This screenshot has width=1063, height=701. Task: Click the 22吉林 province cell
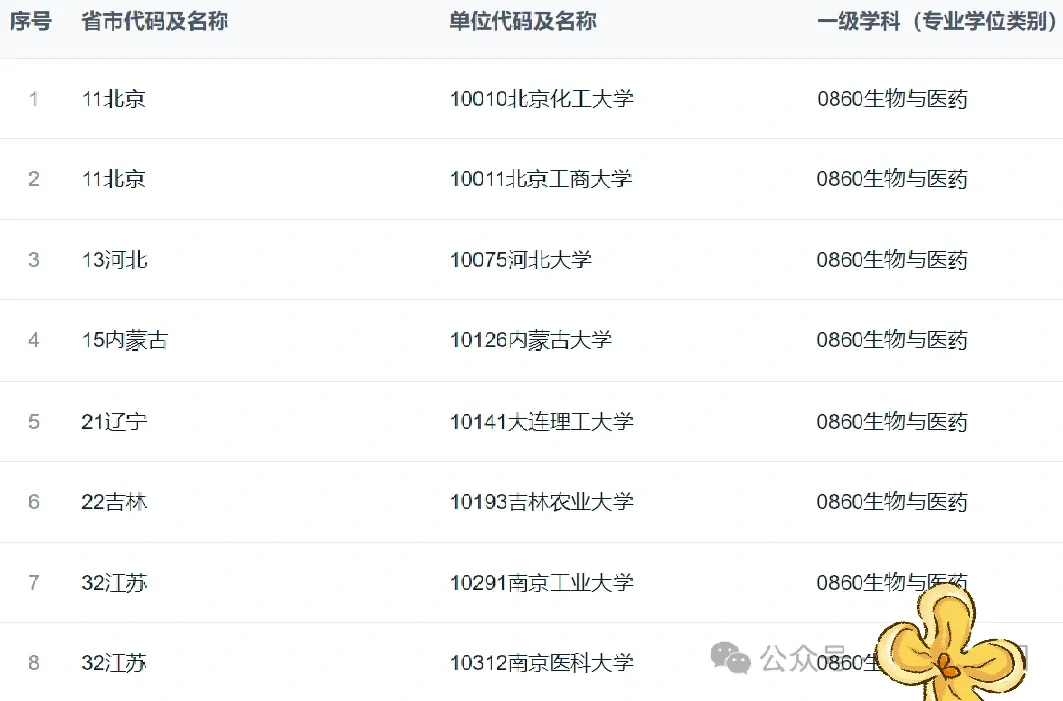(x=114, y=502)
